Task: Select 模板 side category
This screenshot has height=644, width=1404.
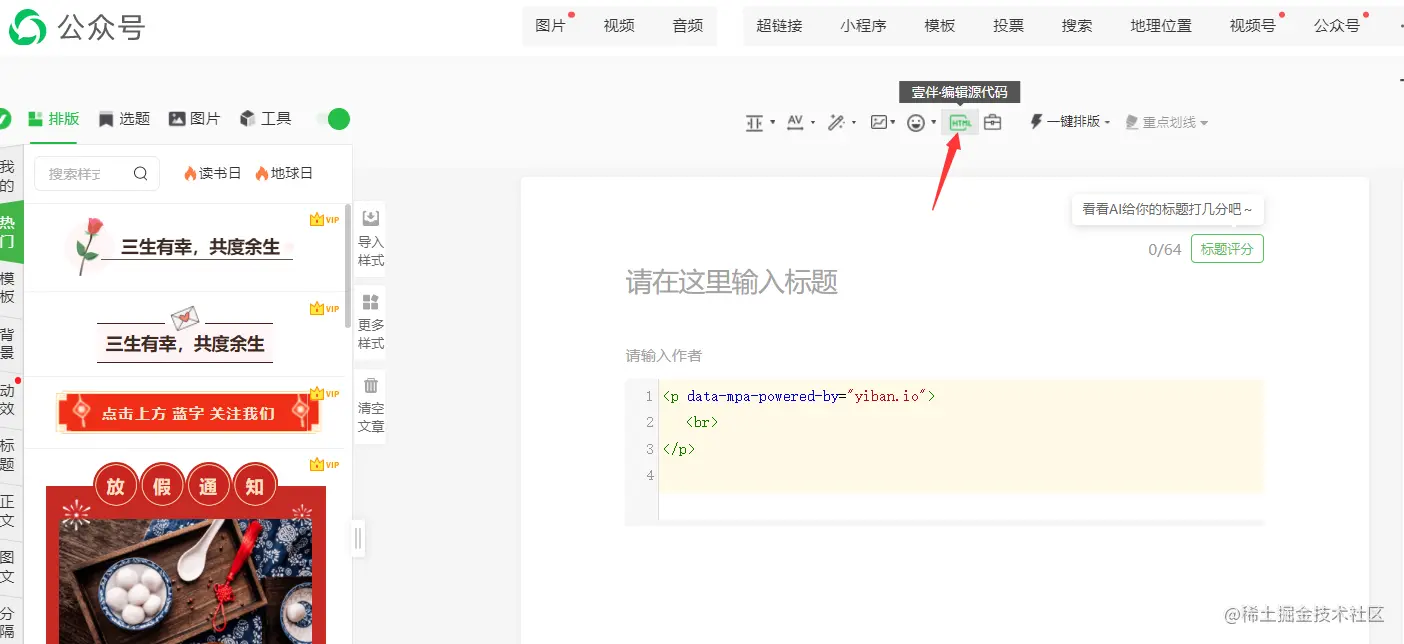Action: coord(8,288)
